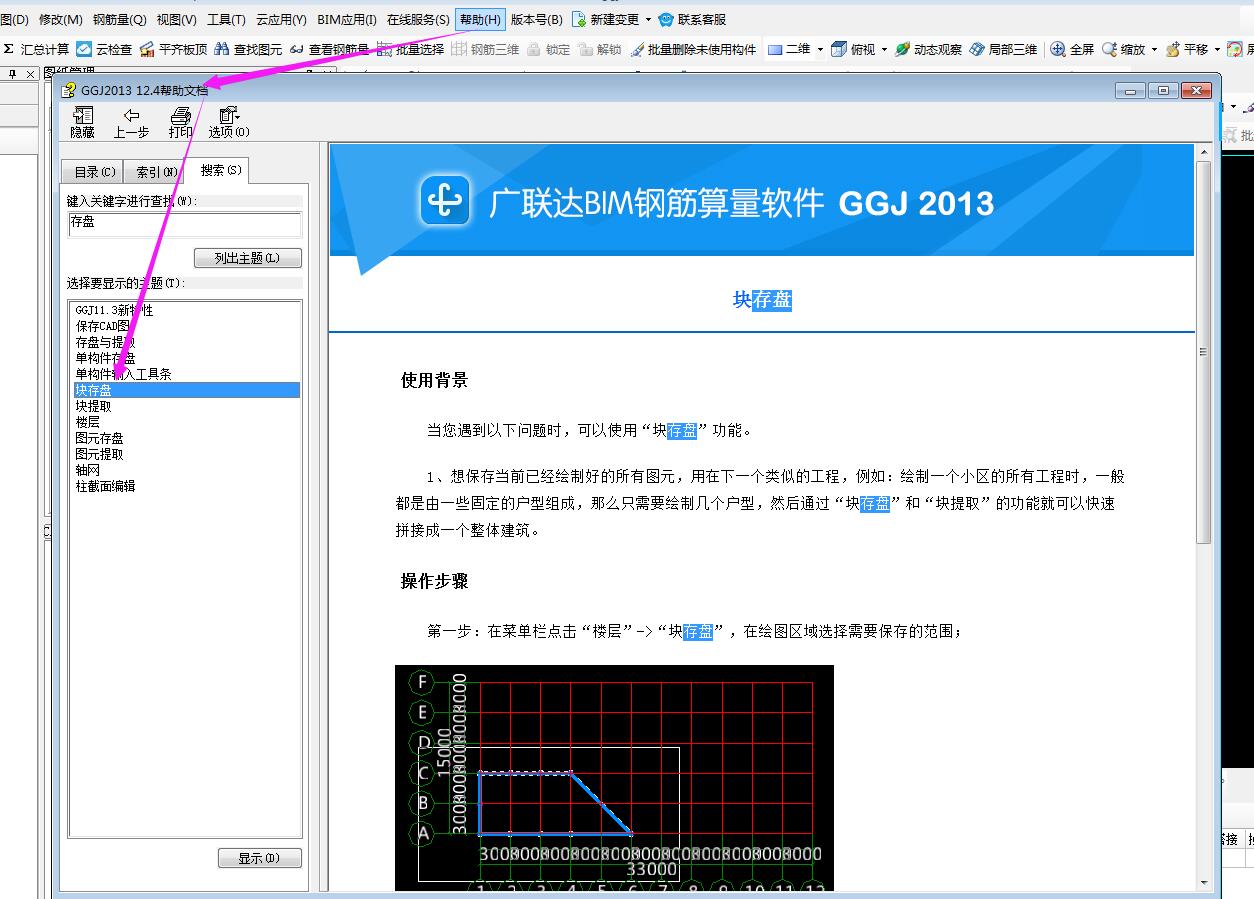
Task: Click the 解锁 unlock tool
Action: 600,49
